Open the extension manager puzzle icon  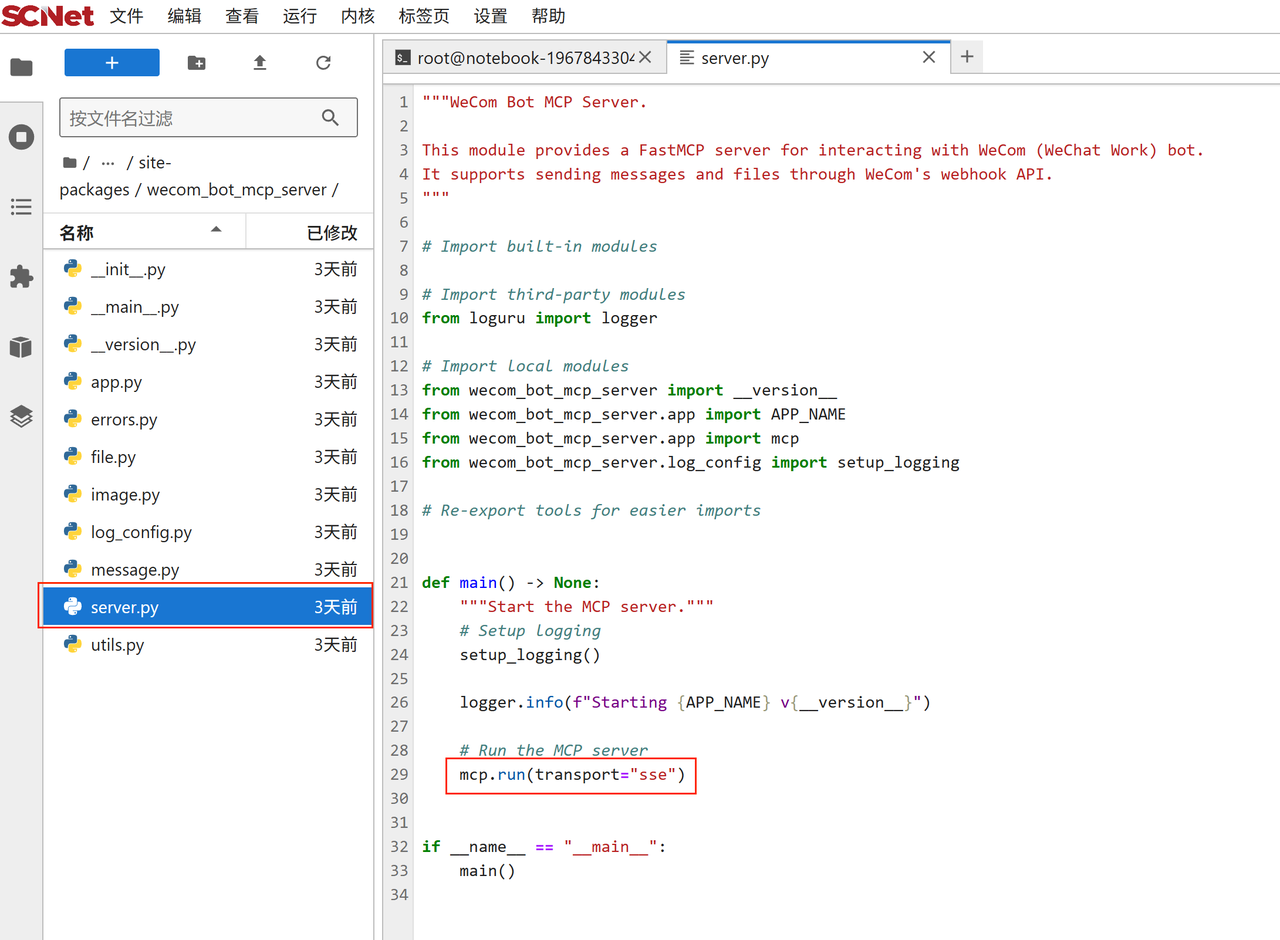coord(21,277)
